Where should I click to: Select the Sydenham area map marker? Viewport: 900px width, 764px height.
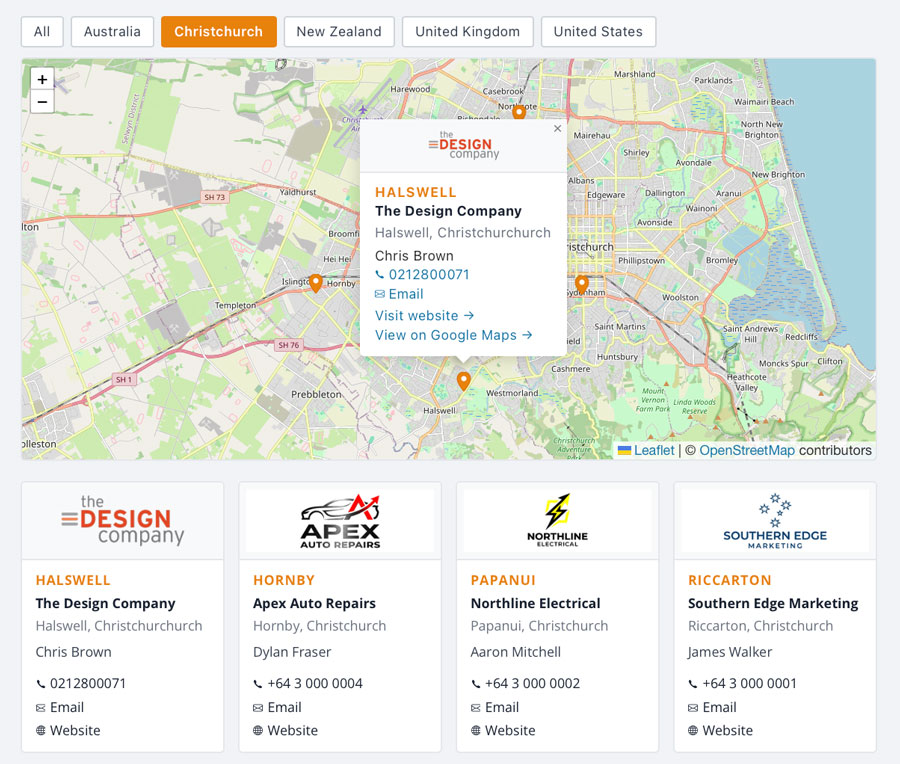coord(581,284)
